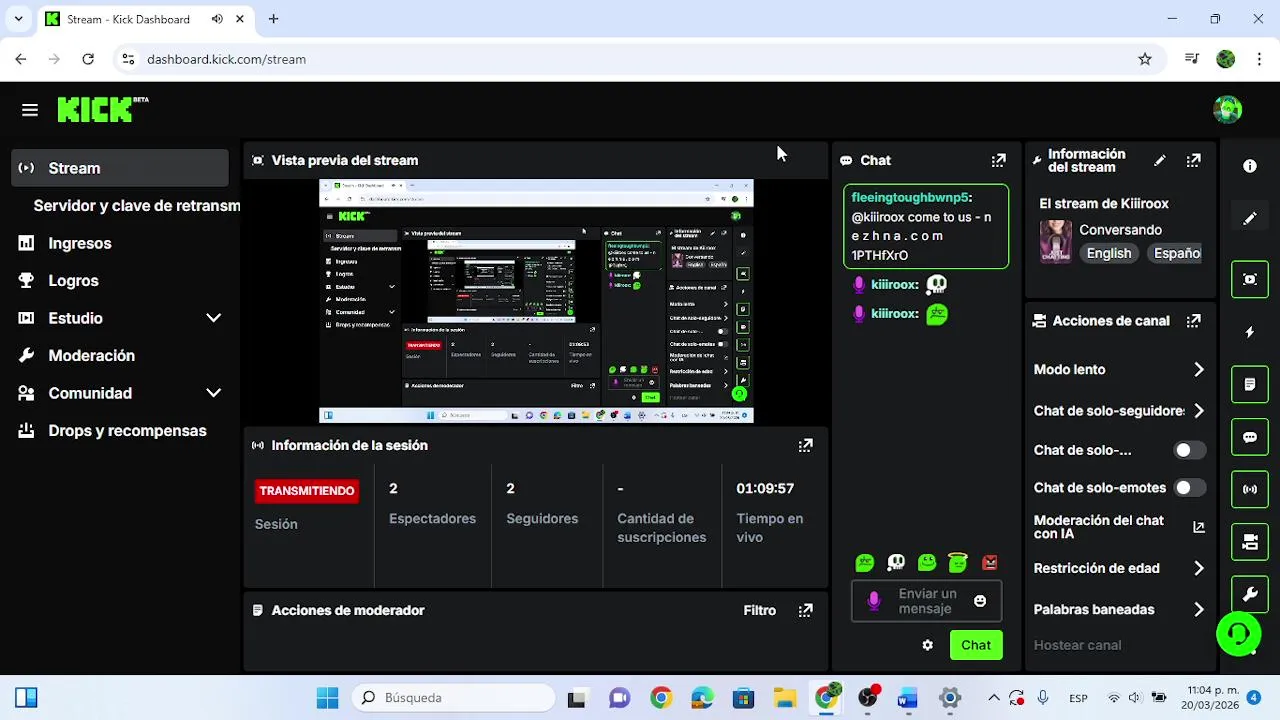Toggle the notes widget icon in right toolbar
The image size is (1280, 720).
[x=1250, y=384]
